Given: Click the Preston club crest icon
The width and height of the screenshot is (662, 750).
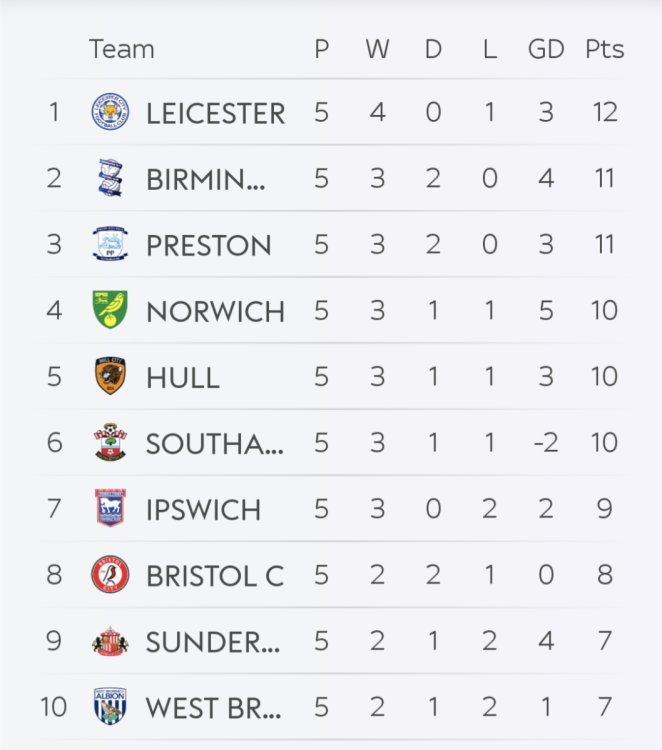Looking at the screenshot, I should 109,244.
